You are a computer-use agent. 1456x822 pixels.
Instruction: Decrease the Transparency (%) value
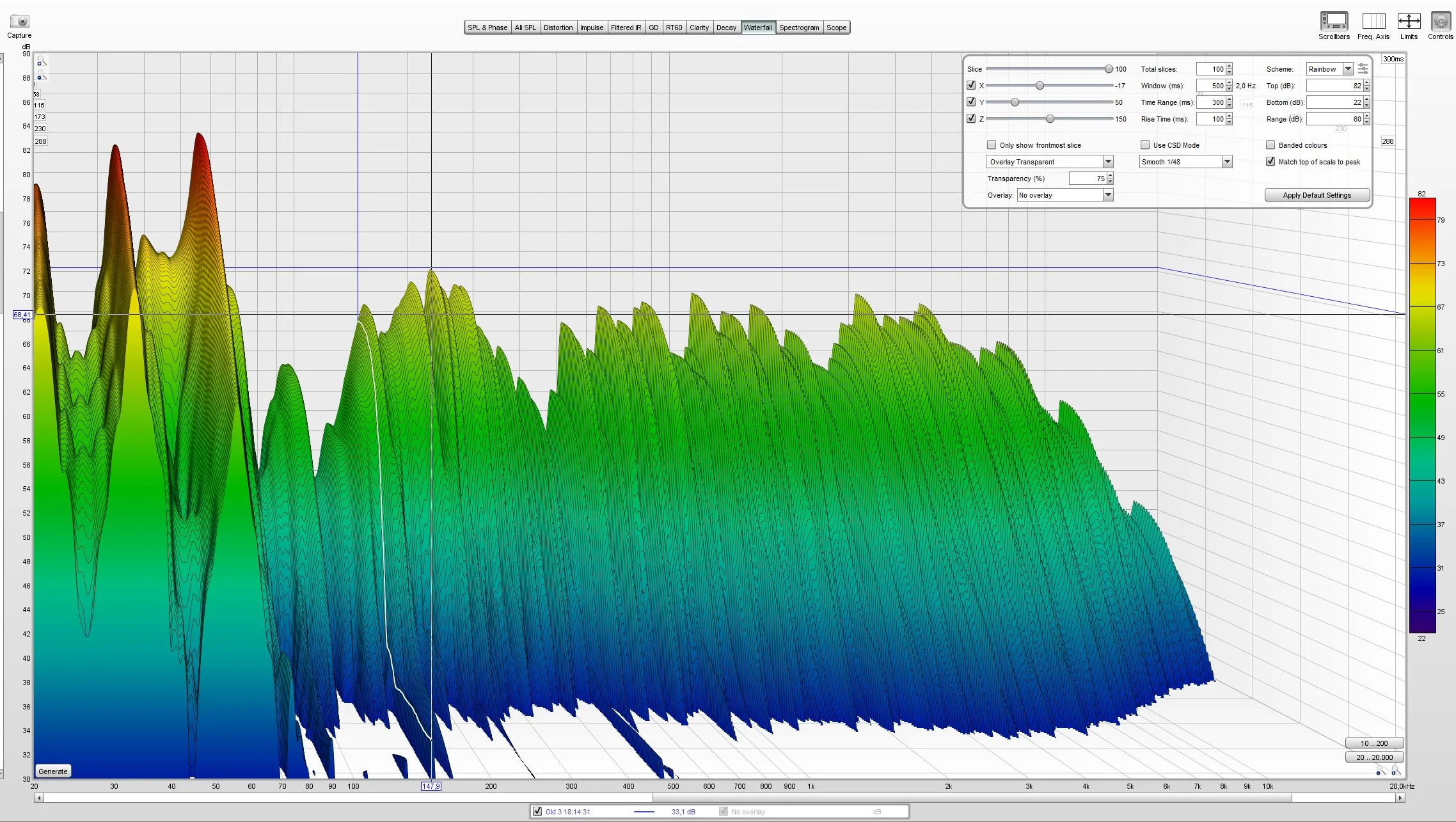pos(1110,181)
